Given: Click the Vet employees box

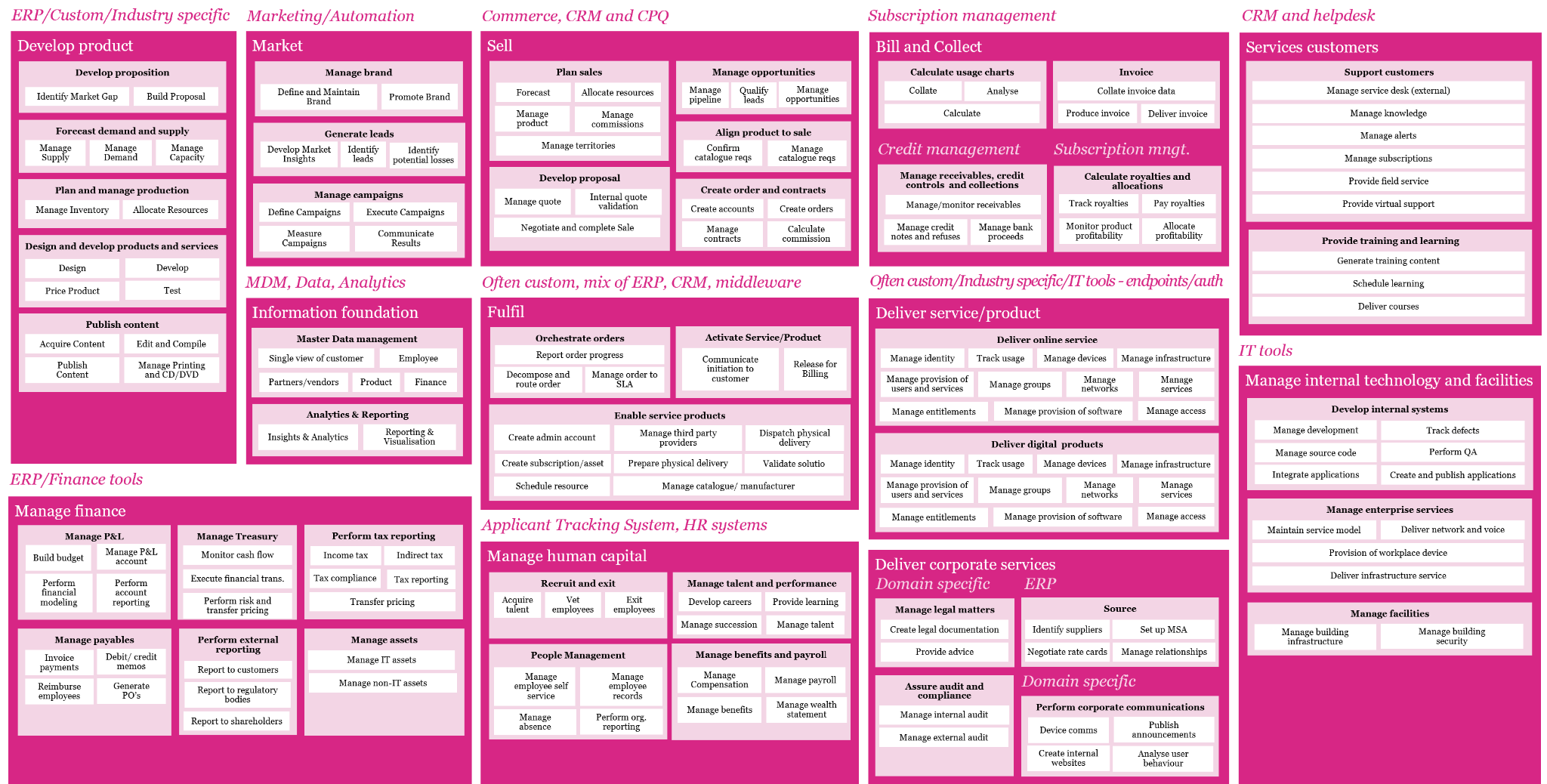Looking at the screenshot, I should pos(573,605).
